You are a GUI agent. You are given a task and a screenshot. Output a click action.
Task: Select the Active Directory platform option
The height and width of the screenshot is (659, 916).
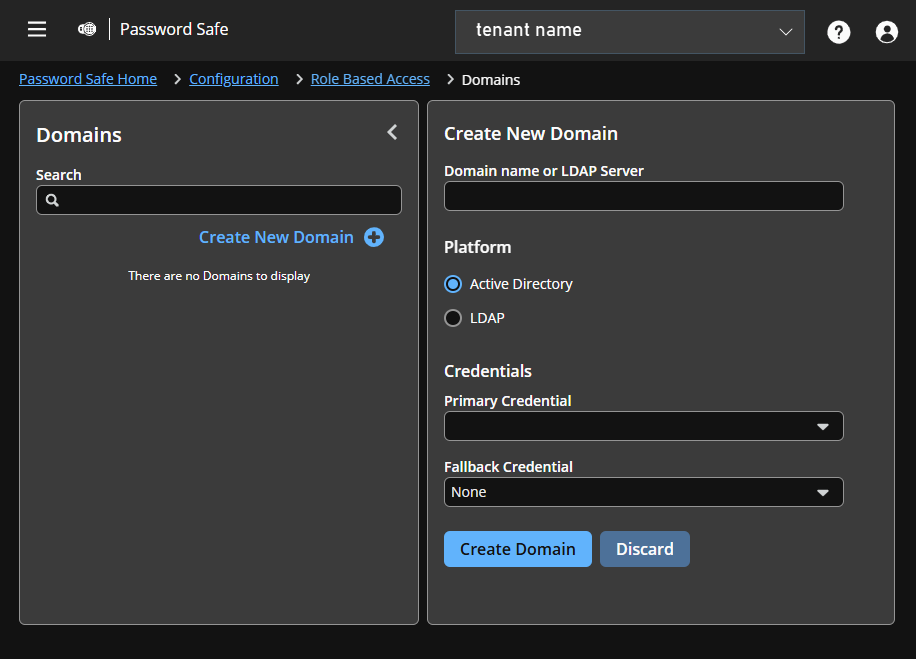click(453, 284)
